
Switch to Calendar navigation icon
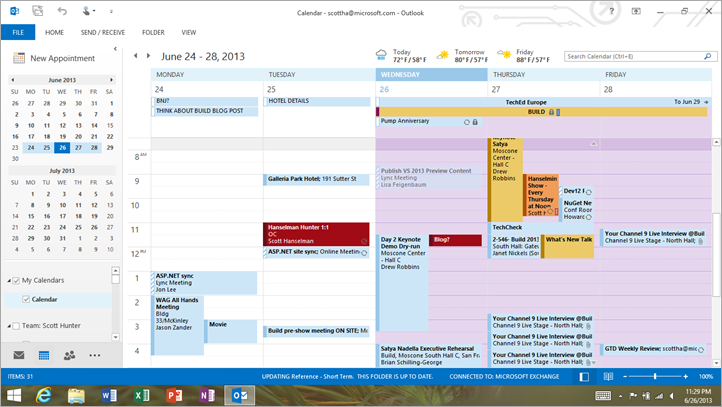(x=44, y=355)
